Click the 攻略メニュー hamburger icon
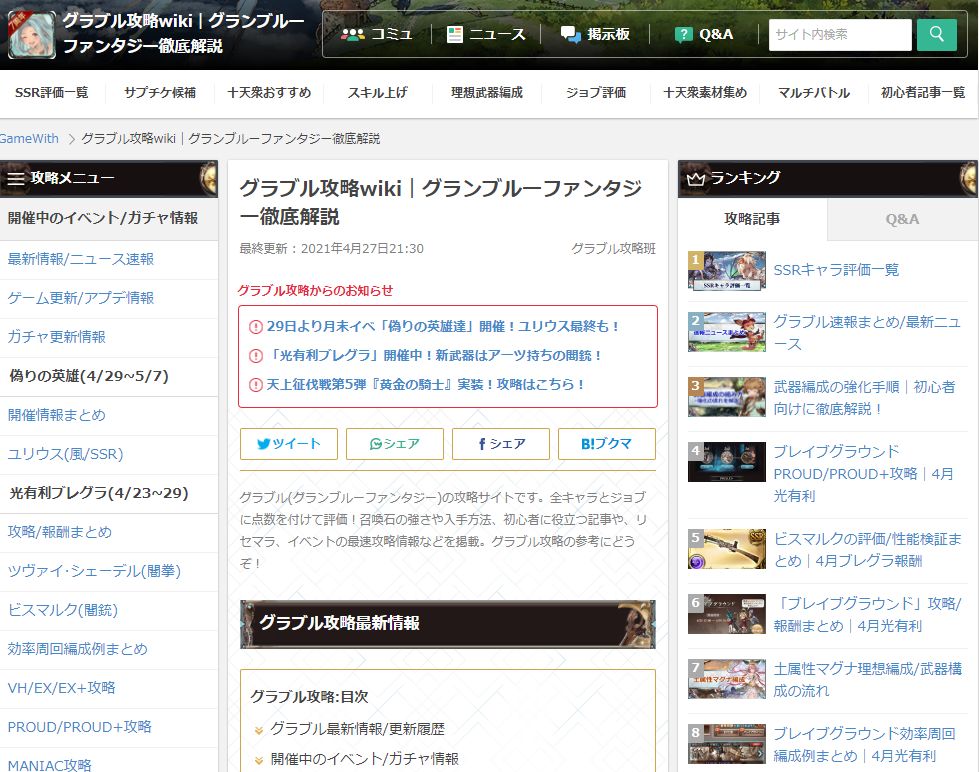 coord(16,179)
